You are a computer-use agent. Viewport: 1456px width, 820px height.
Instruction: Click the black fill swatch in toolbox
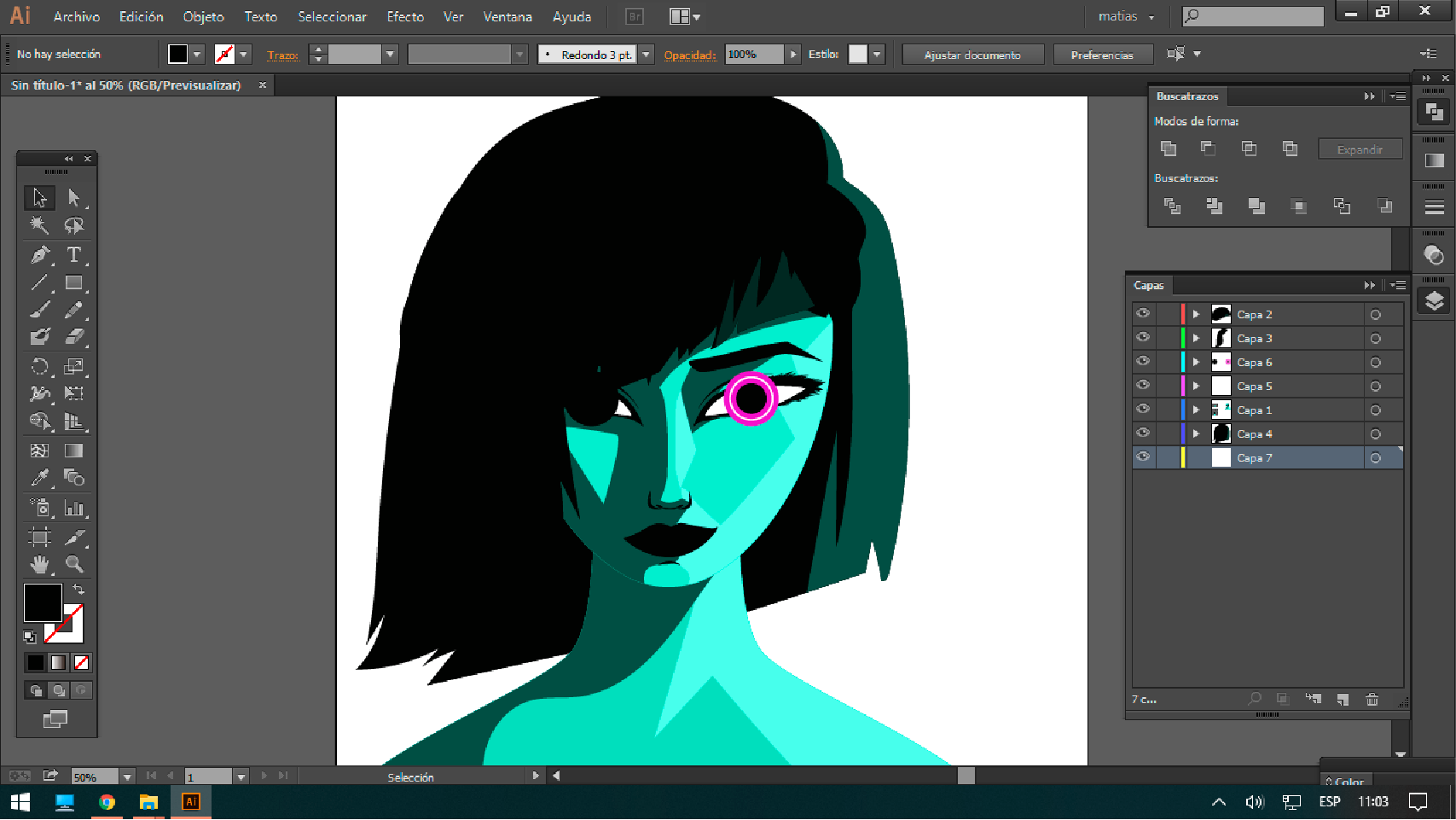click(43, 603)
